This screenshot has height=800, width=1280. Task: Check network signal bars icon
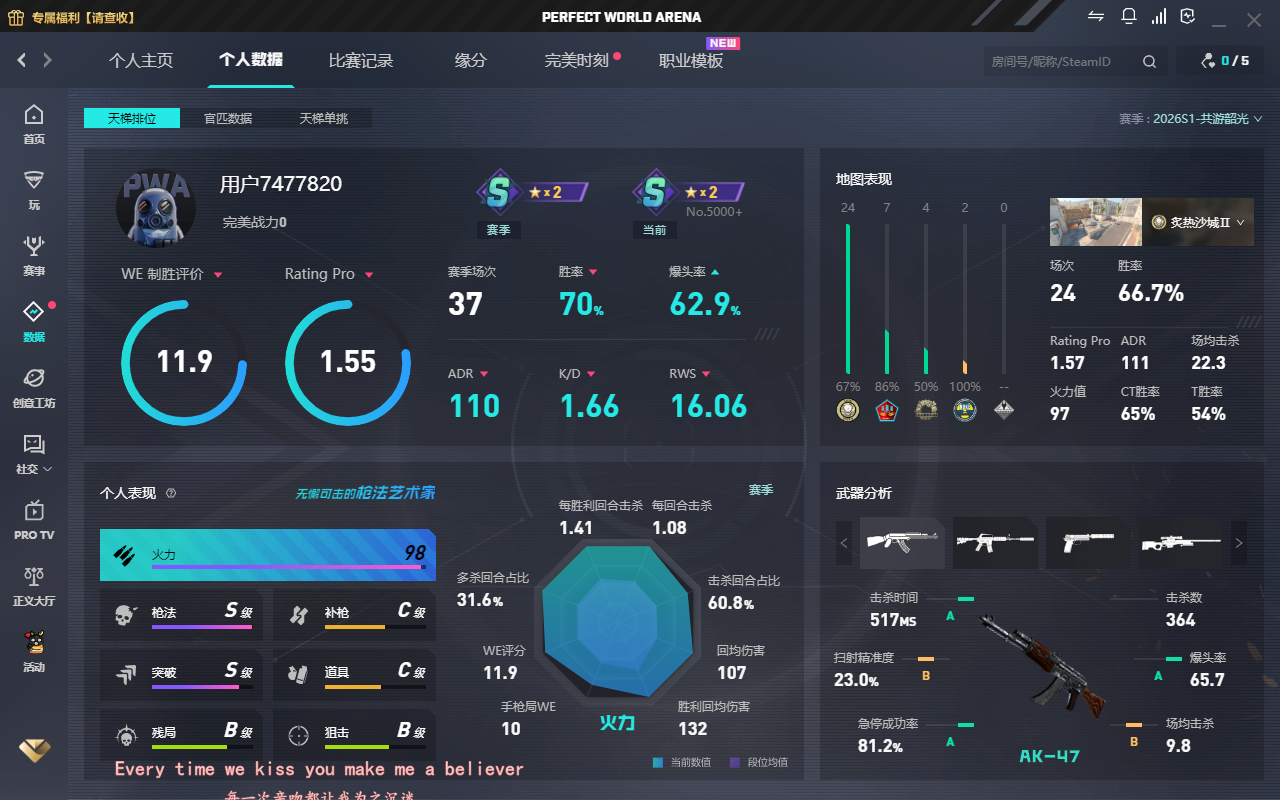point(1158,16)
